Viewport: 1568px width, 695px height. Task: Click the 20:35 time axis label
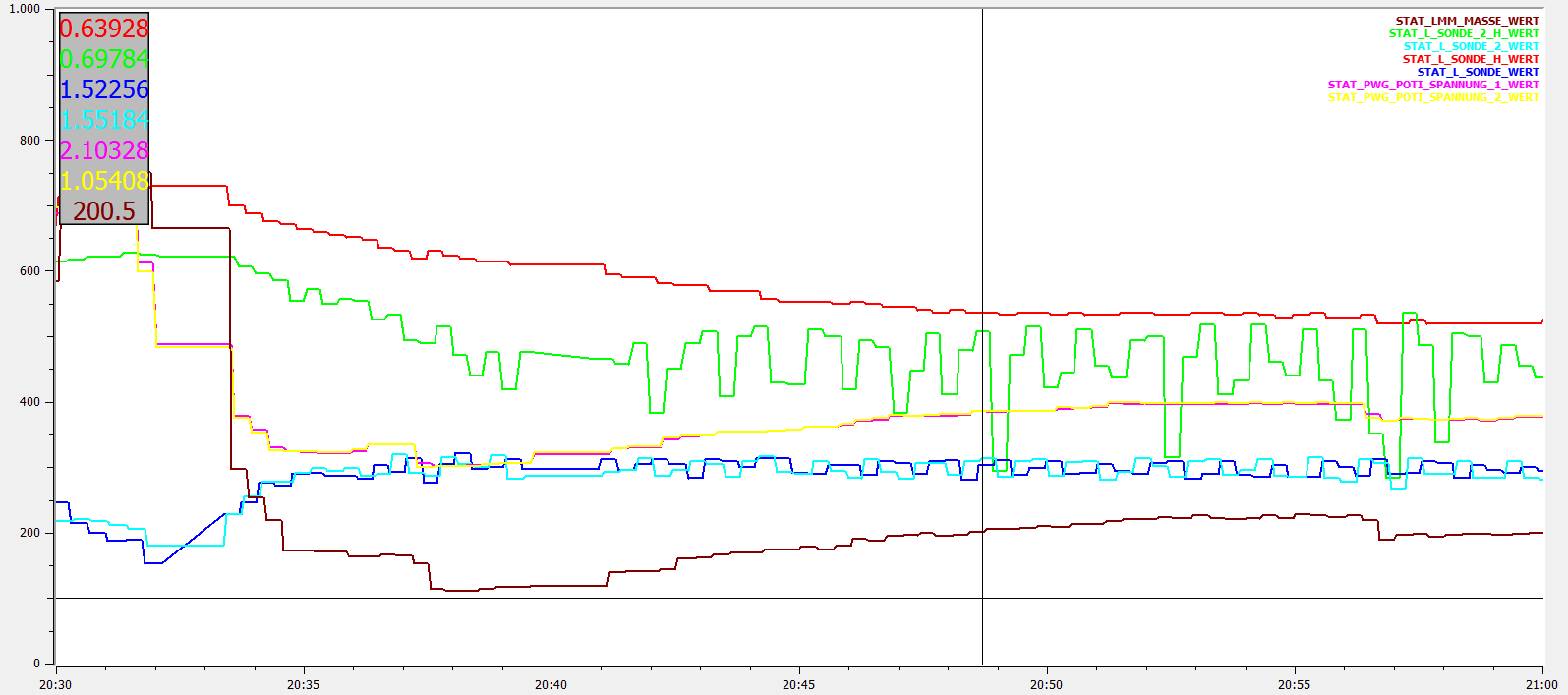coord(303,684)
